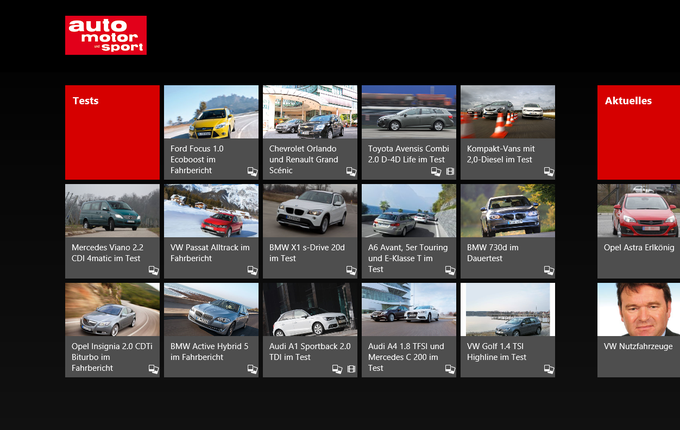The image size is (680, 430).
Task: Open gallery icon on Kompakt-Vans tile
Action: [x=549, y=172]
